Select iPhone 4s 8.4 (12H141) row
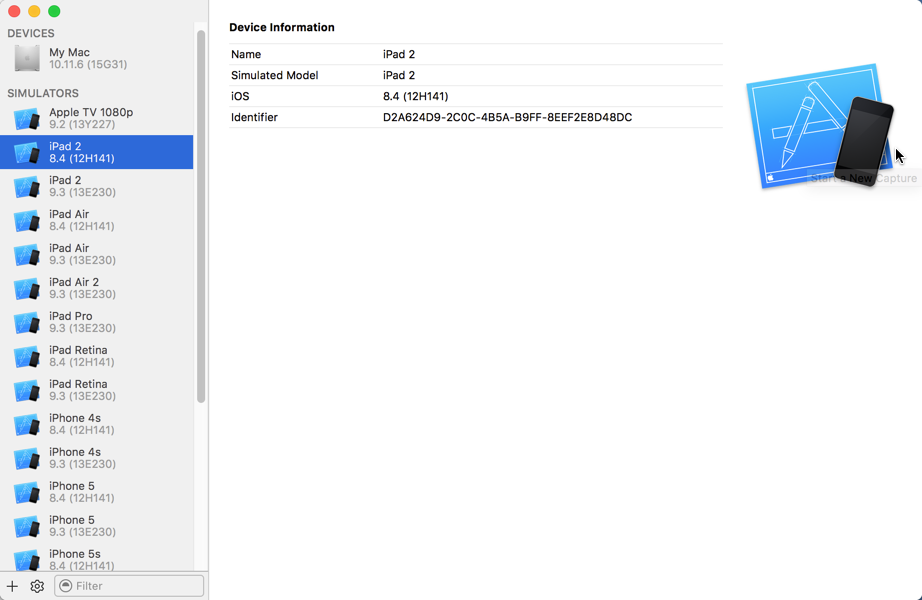Screen dimensions: 922x600 [96, 424]
